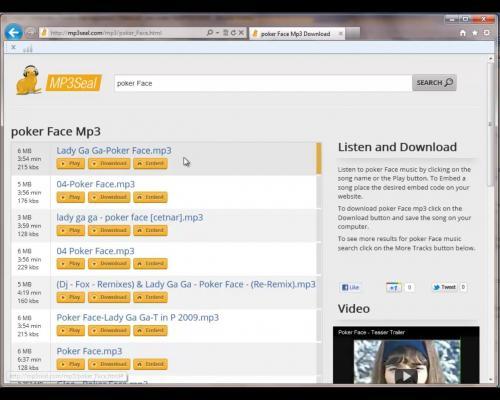Image resolution: width=500 pixels, height=400 pixels.
Task: Click the page scrollbar up arrow
Action: tap(490, 58)
